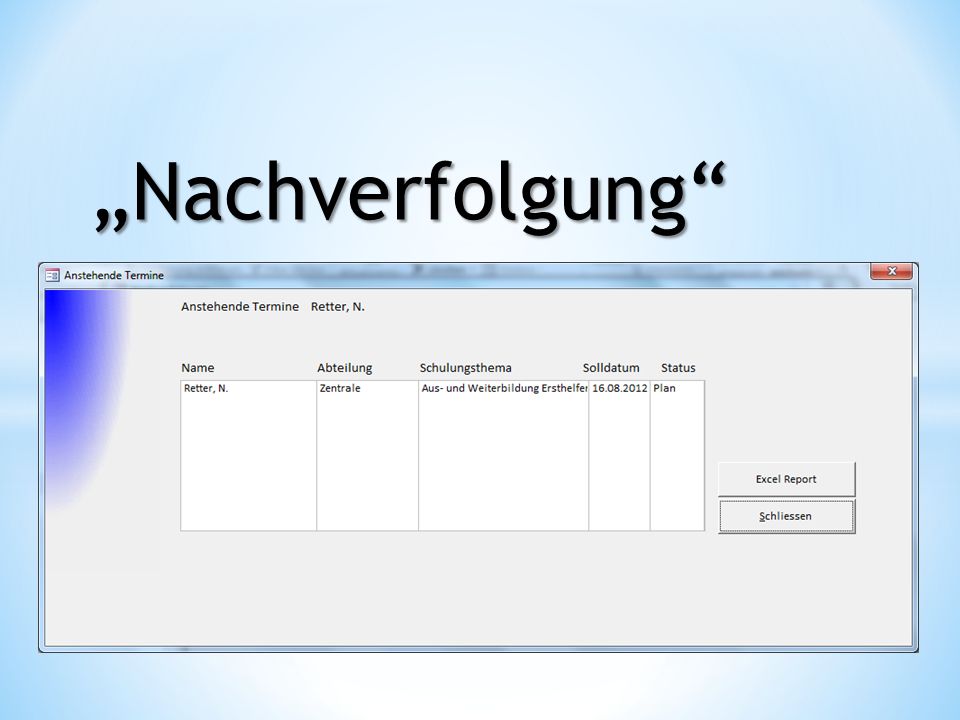Viewport: 960px width, 720px height.
Task: Click the 'Anstehende Termine' window title text
Action: [x=114, y=276]
